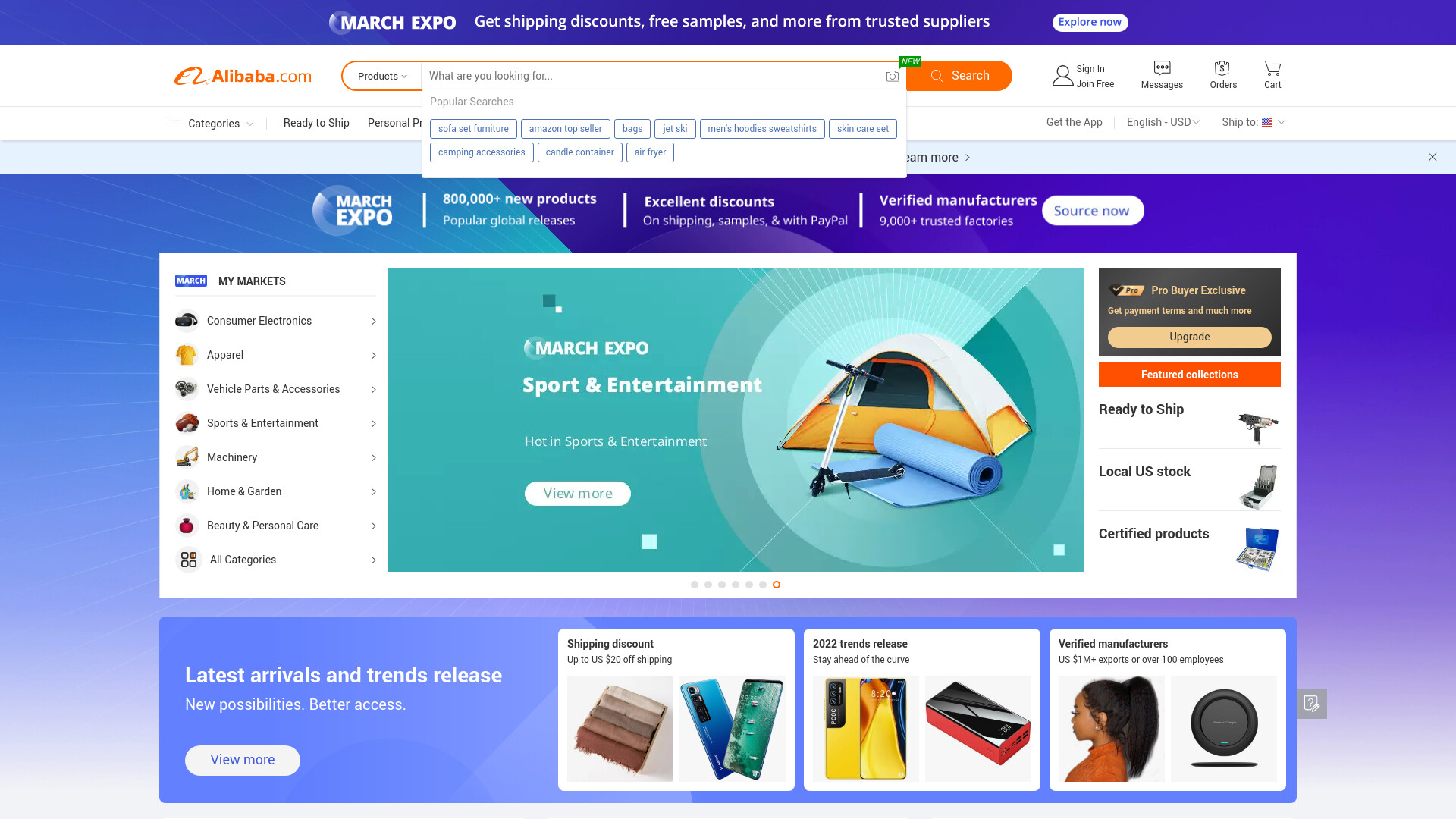Open the Categories menu

(x=211, y=124)
